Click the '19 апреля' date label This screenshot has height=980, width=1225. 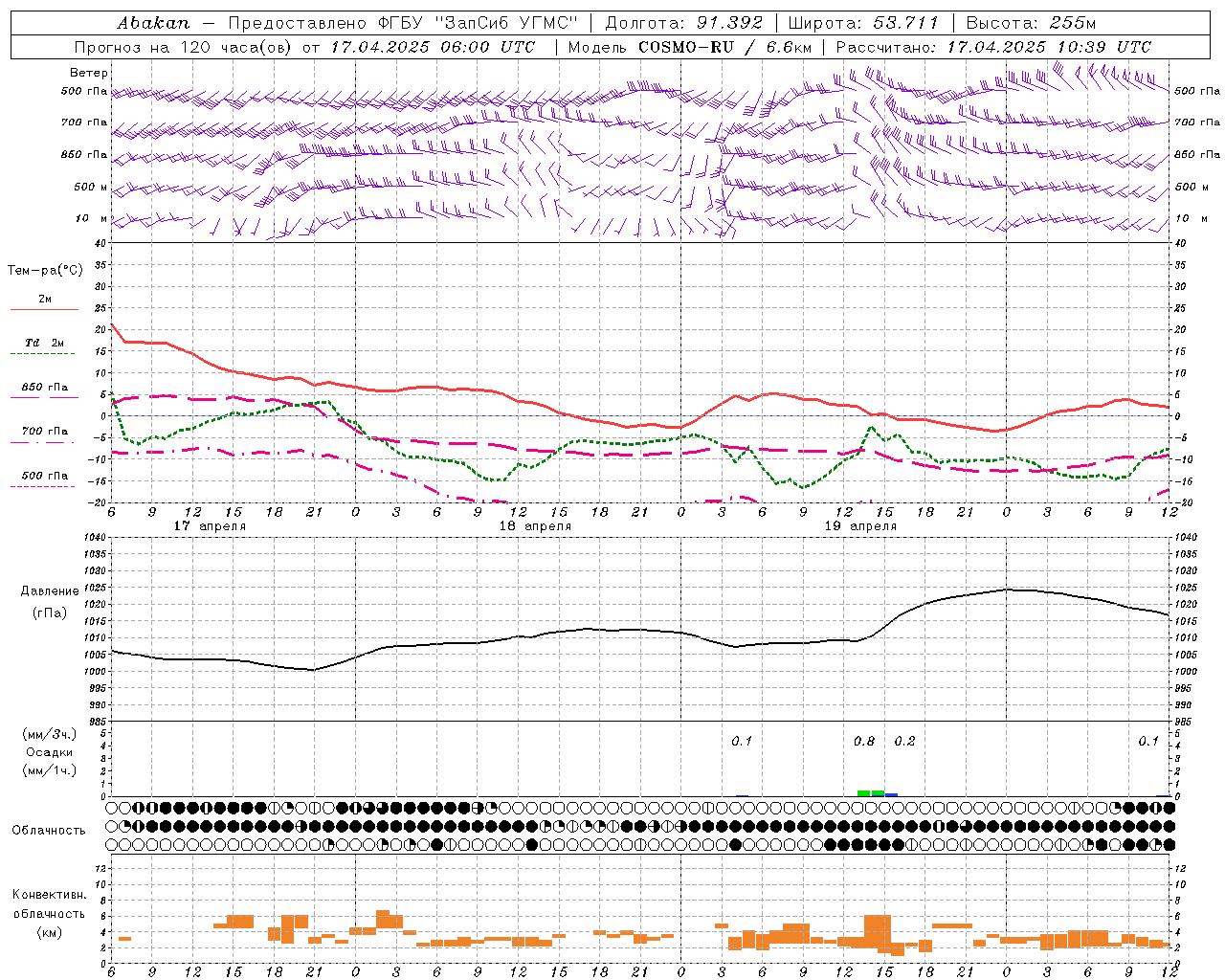(860, 526)
